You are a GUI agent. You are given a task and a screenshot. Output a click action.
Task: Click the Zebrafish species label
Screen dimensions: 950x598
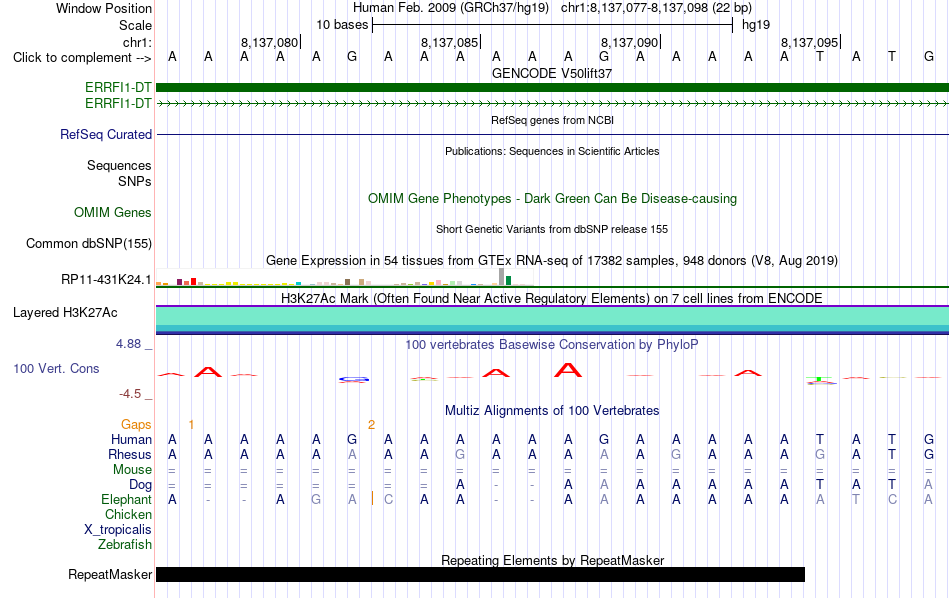tap(125, 545)
